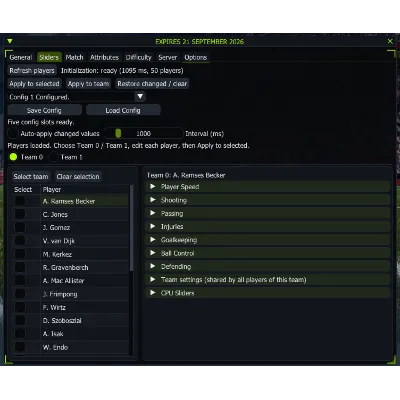The image size is (400, 400).
Task: Select player name M. Kerkez in list
Action: [x=57, y=254]
